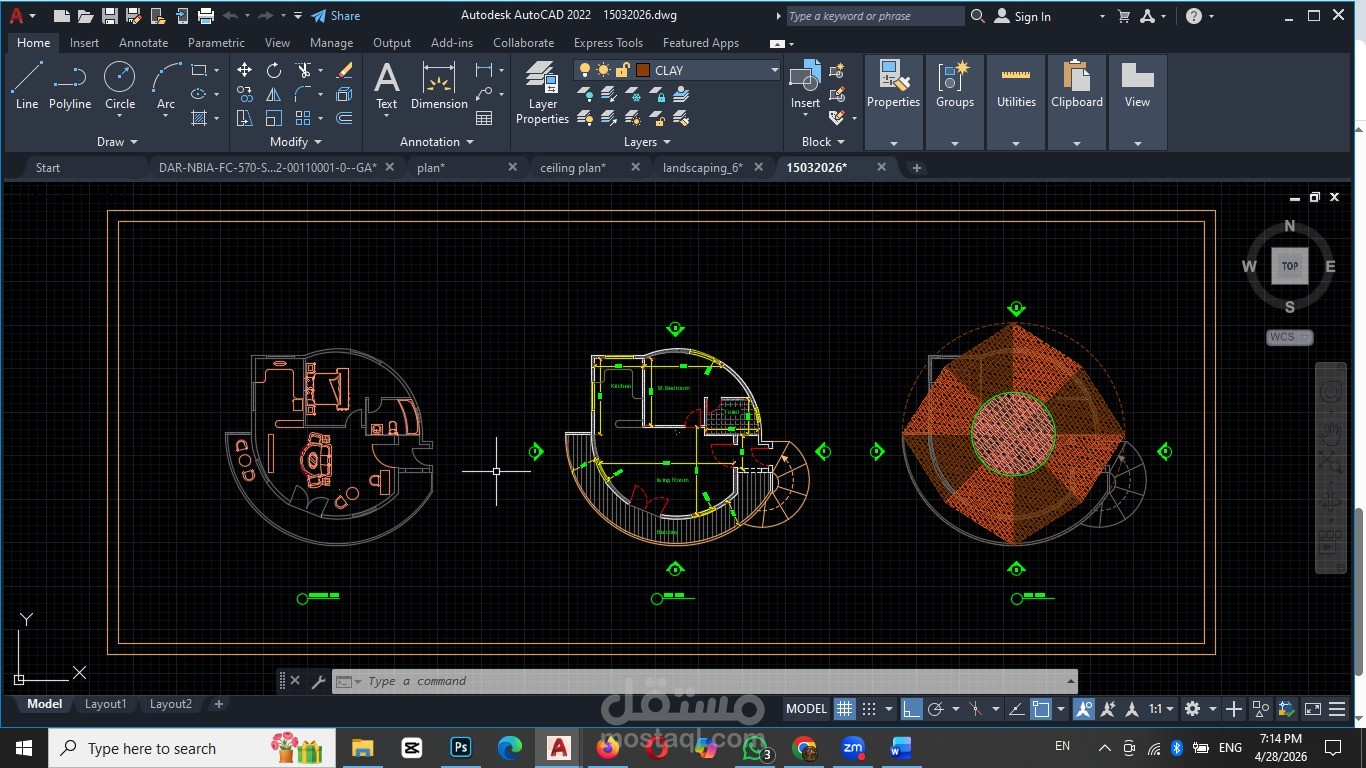Switch to the landscaping_6* drawing tab
This screenshot has height=768, width=1366.
702,168
